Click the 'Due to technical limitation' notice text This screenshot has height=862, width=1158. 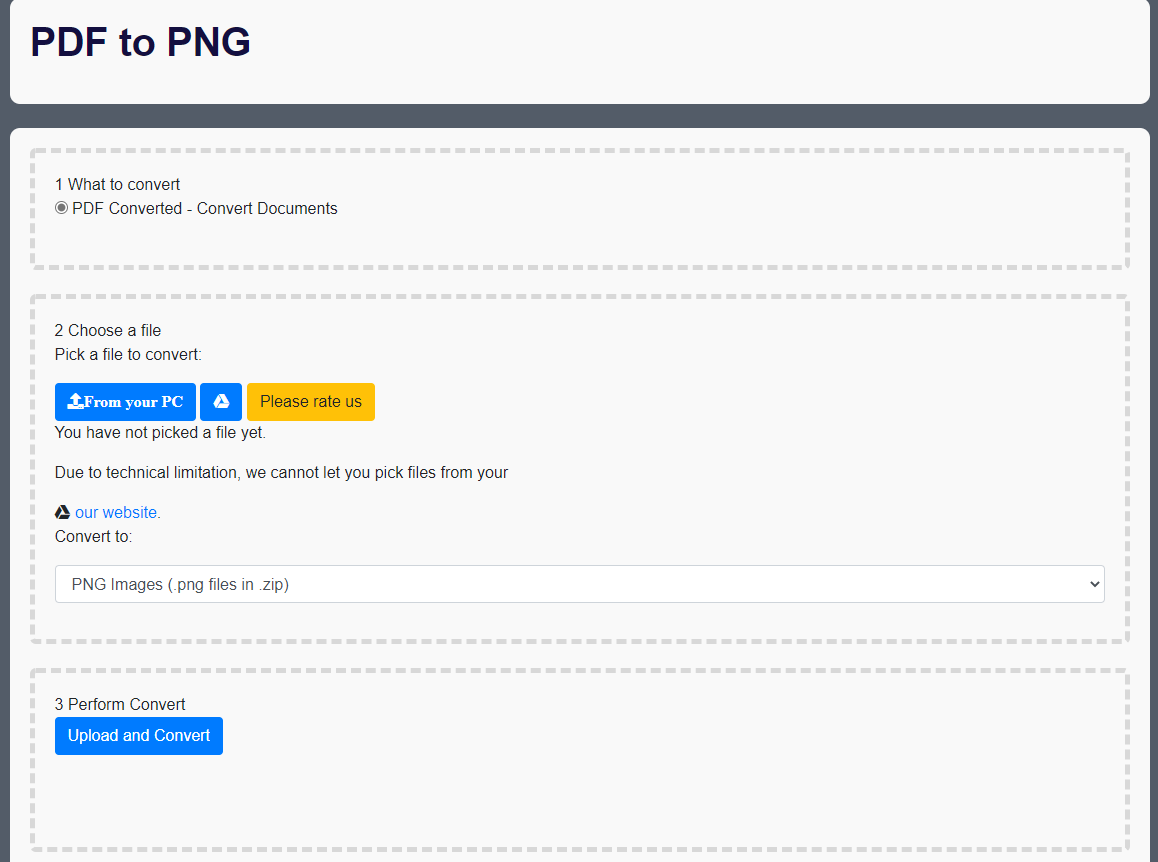(x=281, y=472)
